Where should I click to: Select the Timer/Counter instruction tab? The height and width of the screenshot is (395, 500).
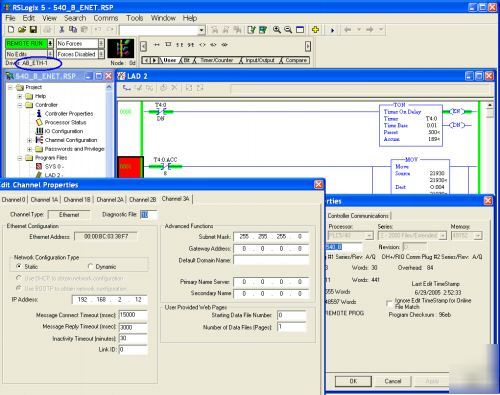click(217, 60)
